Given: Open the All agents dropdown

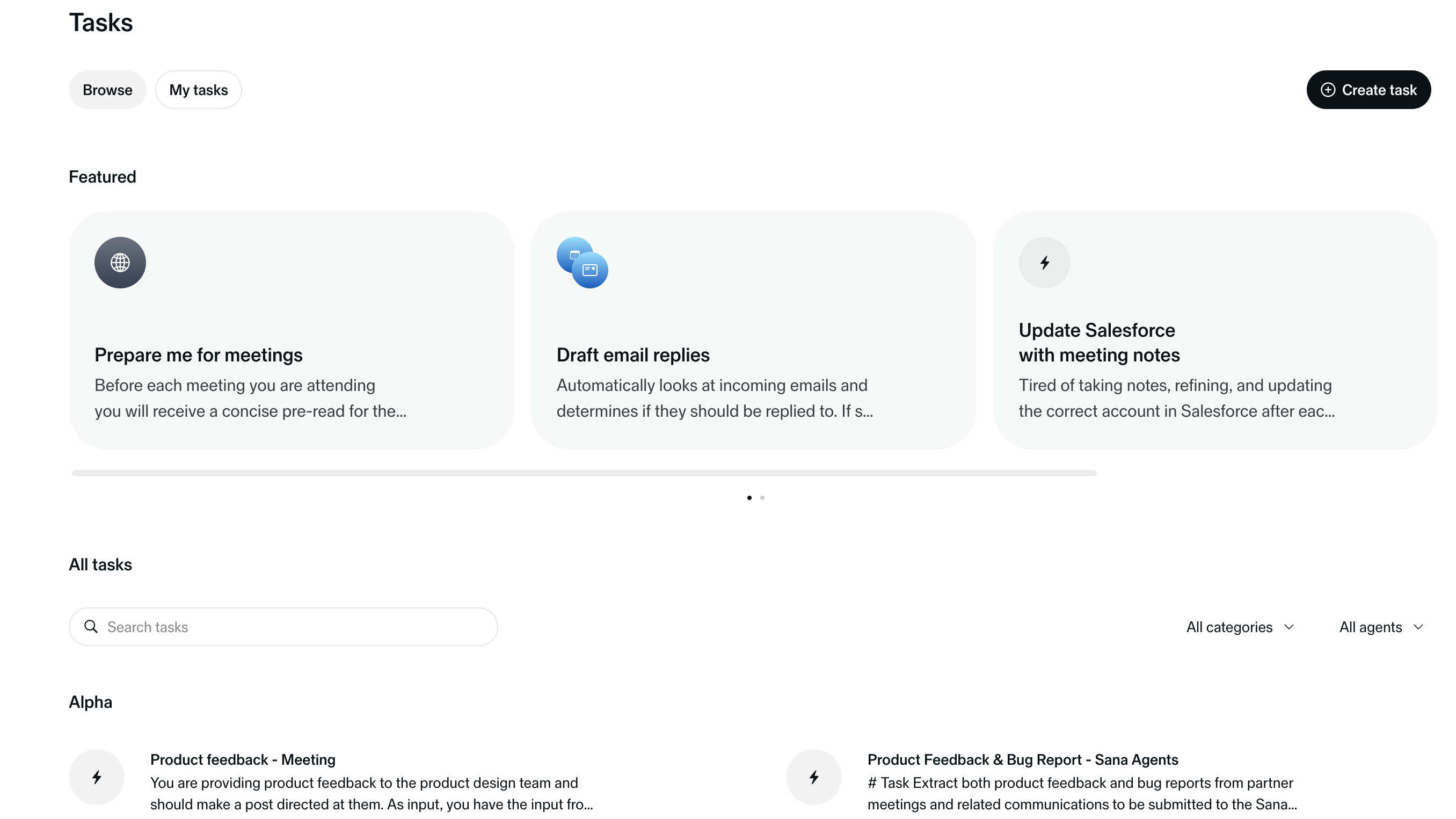Looking at the screenshot, I should coord(1371,627).
